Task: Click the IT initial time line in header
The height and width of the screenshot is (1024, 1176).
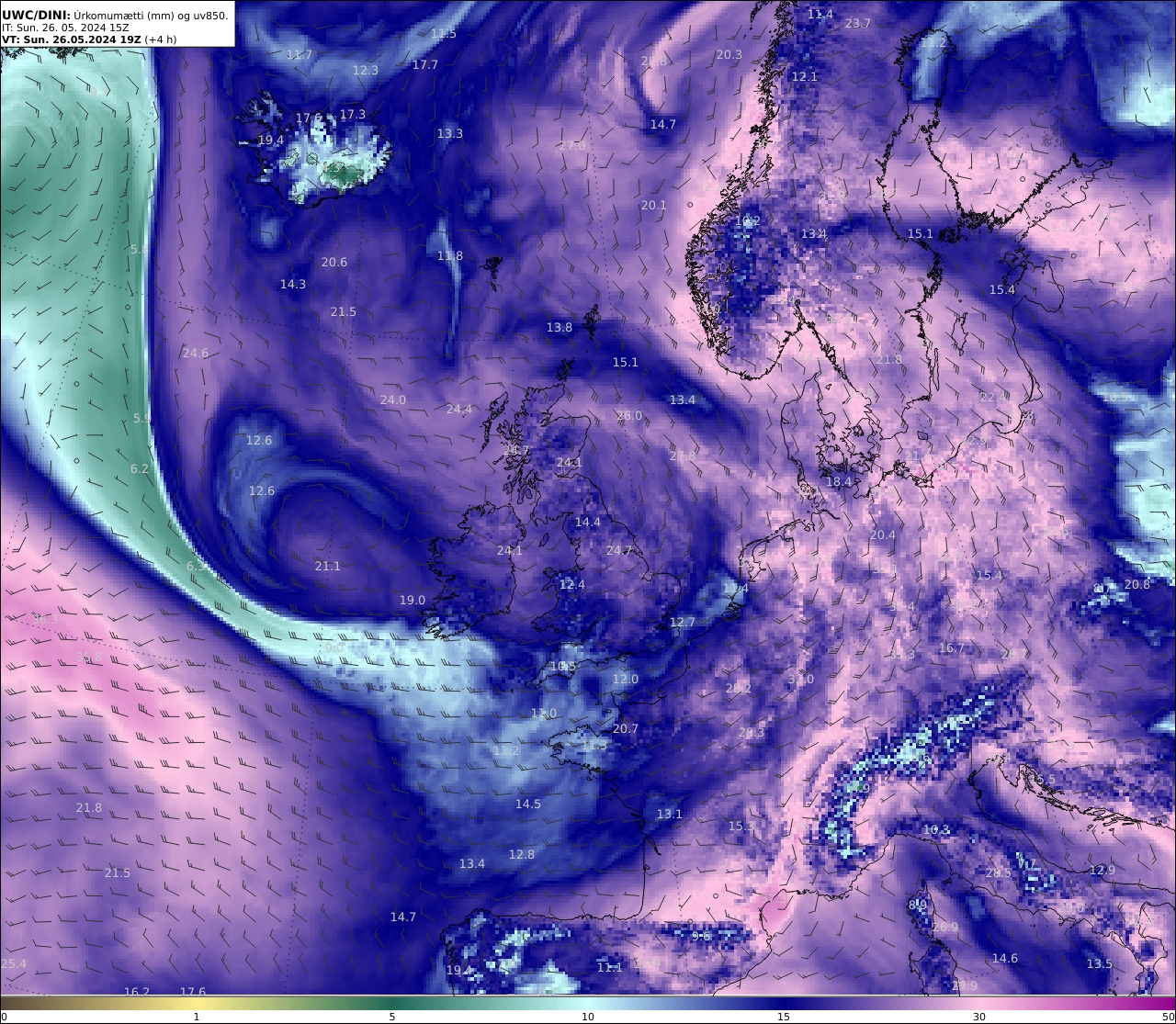Action: tap(65, 28)
